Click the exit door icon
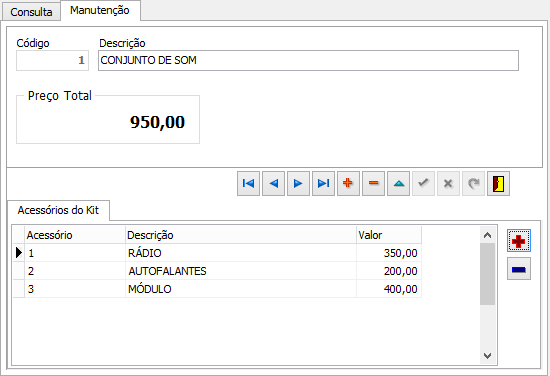Screen dimensions: 550x376 pyautogui.click(x=498, y=183)
